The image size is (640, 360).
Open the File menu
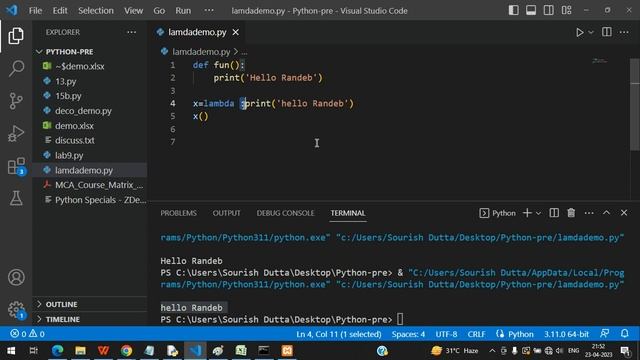[35, 11]
